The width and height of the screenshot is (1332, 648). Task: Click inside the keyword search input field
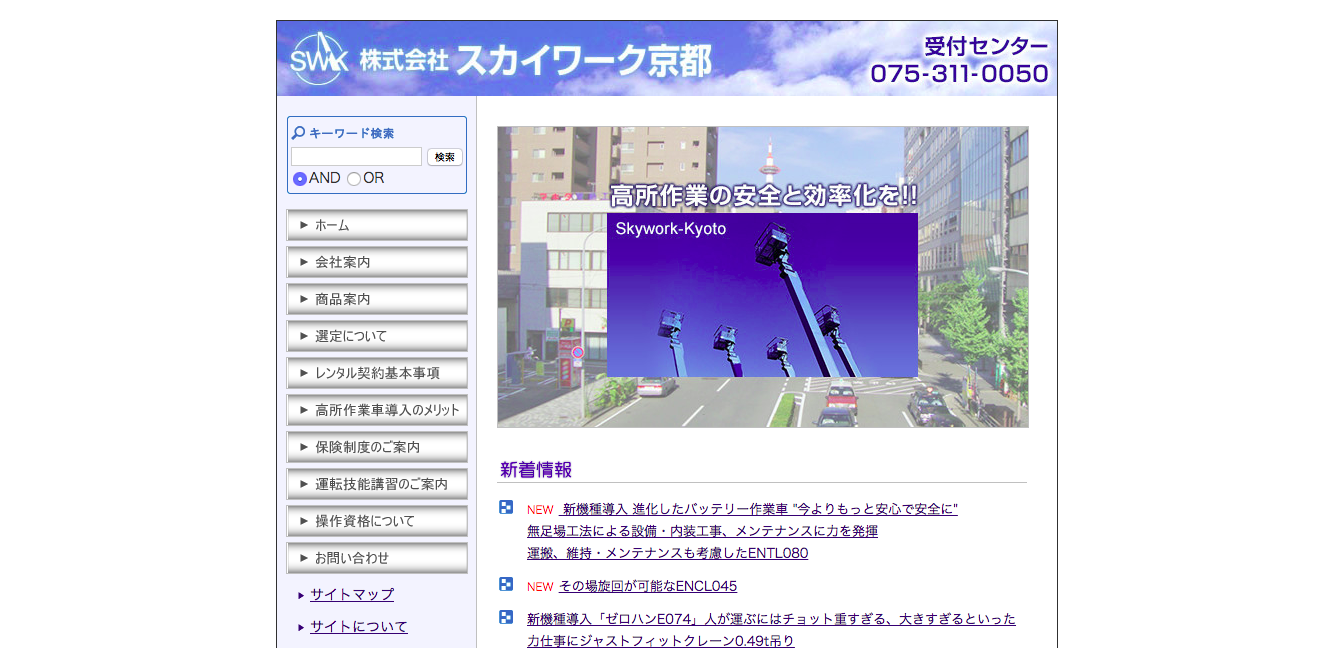[354, 156]
